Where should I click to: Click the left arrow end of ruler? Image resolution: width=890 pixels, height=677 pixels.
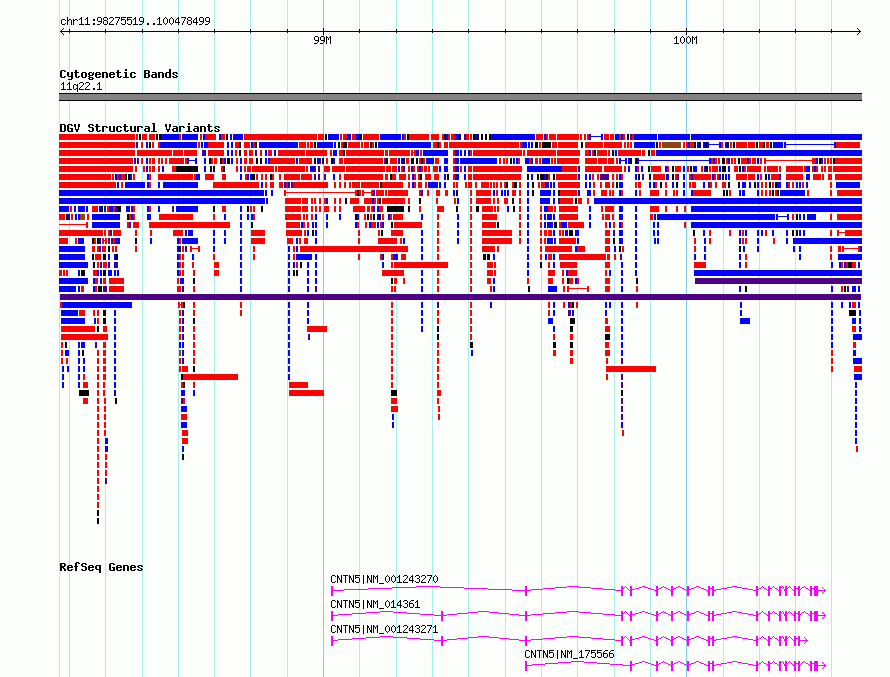point(63,31)
